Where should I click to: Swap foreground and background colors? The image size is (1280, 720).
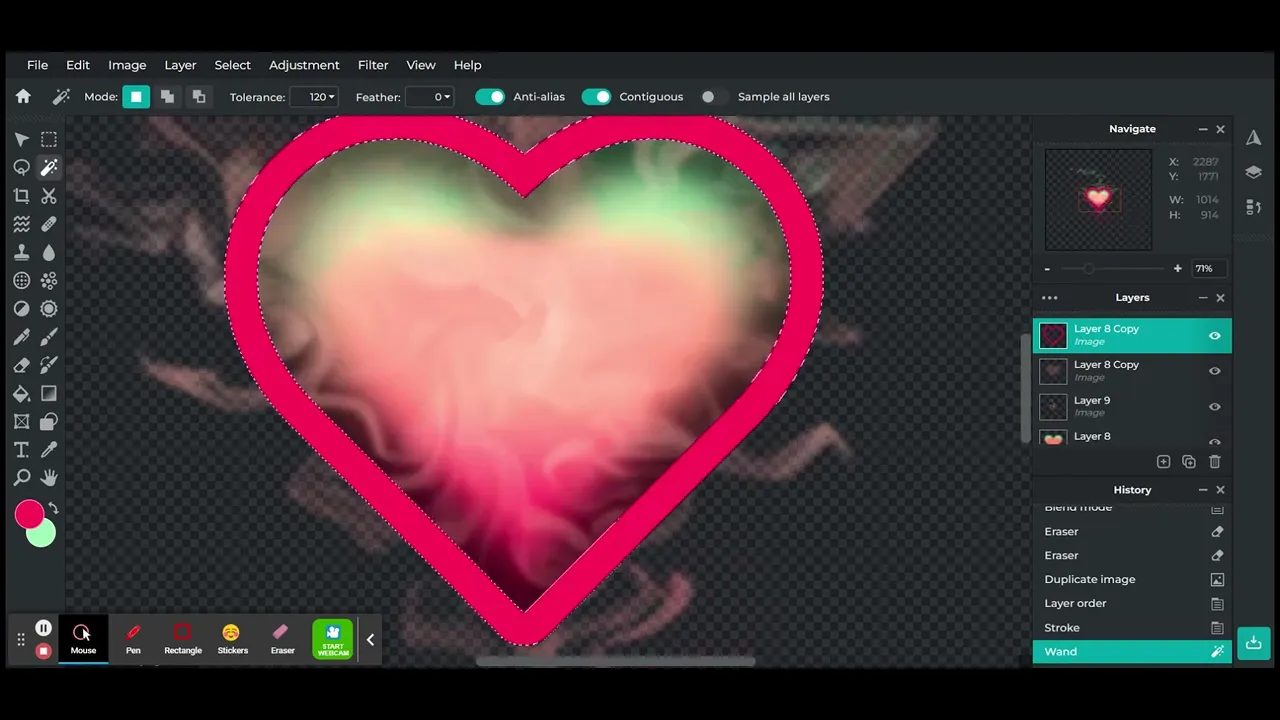(53, 508)
